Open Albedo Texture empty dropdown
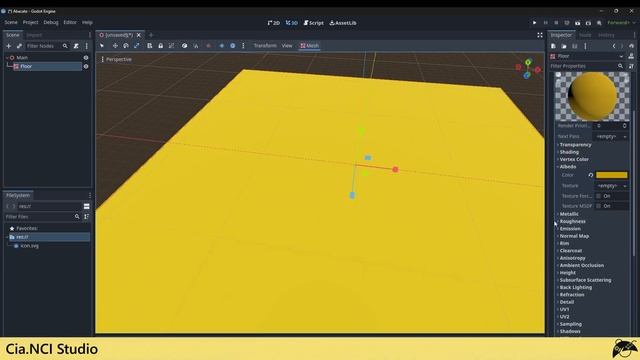The image size is (640, 360). tap(611, 186)
